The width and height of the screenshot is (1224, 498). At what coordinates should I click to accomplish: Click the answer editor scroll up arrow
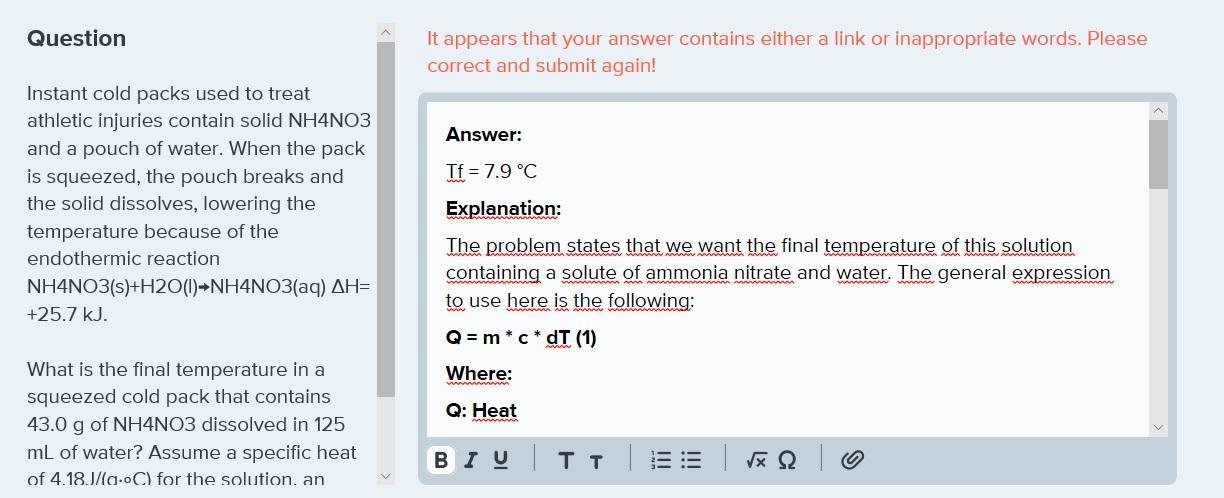click(1159, 111)
